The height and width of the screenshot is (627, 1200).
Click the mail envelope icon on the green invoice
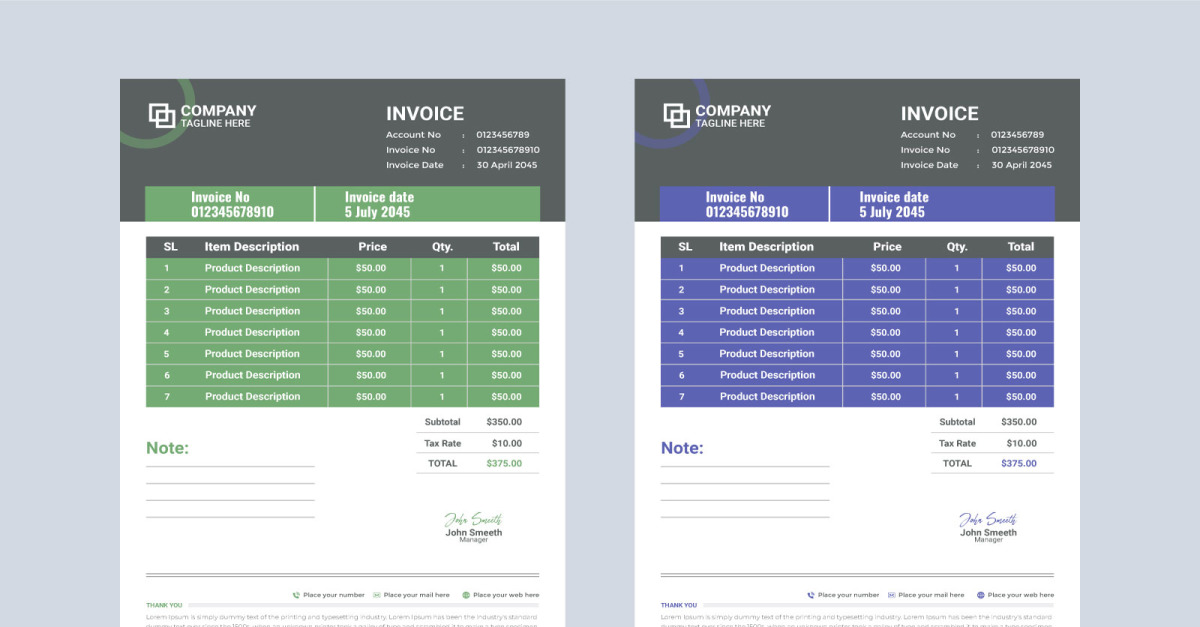[x=375, y=595]
